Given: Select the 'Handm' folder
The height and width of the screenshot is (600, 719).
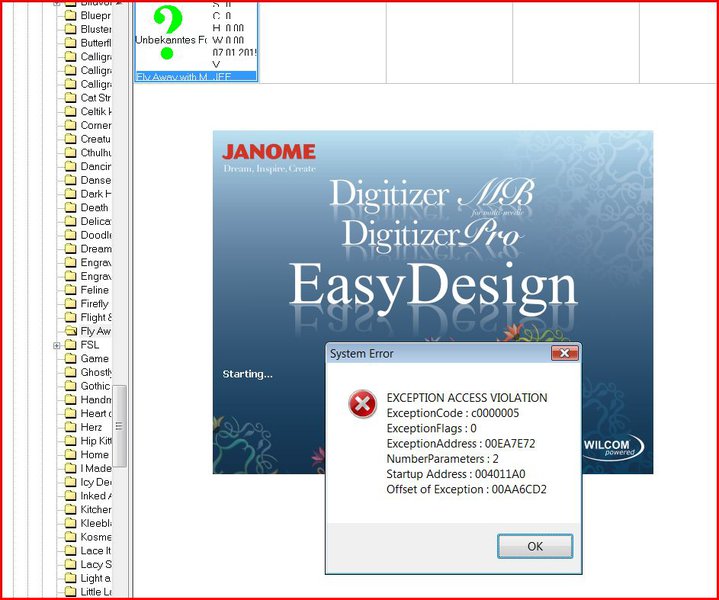Looking at the screenshot, I should point(95,400).
